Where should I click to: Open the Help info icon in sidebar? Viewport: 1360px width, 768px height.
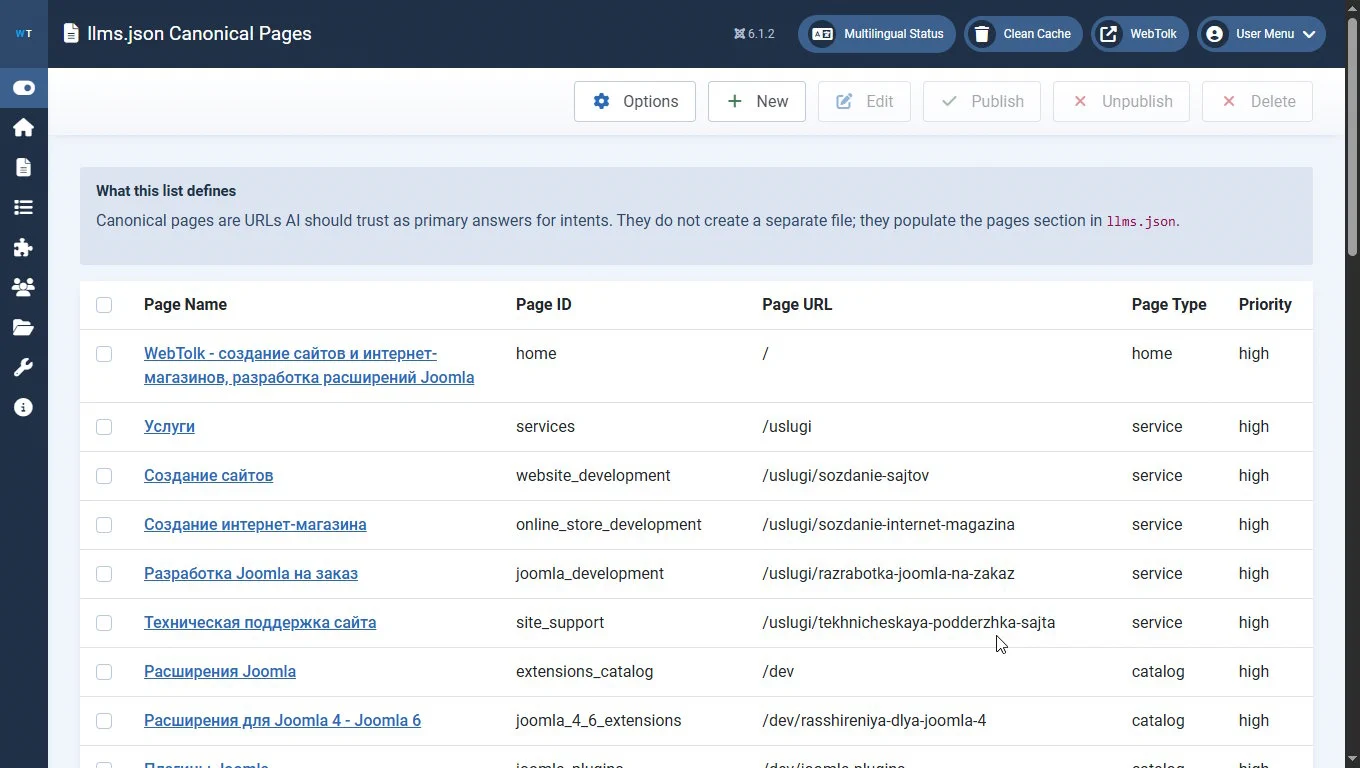click(x=24, y=408)
